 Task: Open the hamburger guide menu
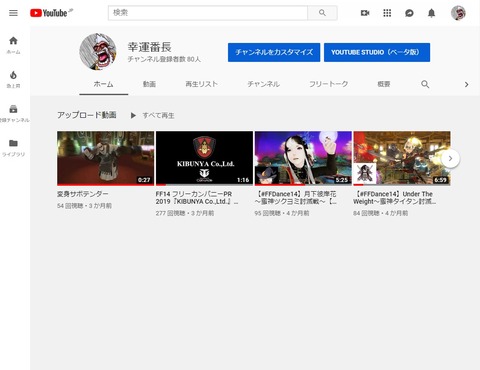(x=13, y=13)
